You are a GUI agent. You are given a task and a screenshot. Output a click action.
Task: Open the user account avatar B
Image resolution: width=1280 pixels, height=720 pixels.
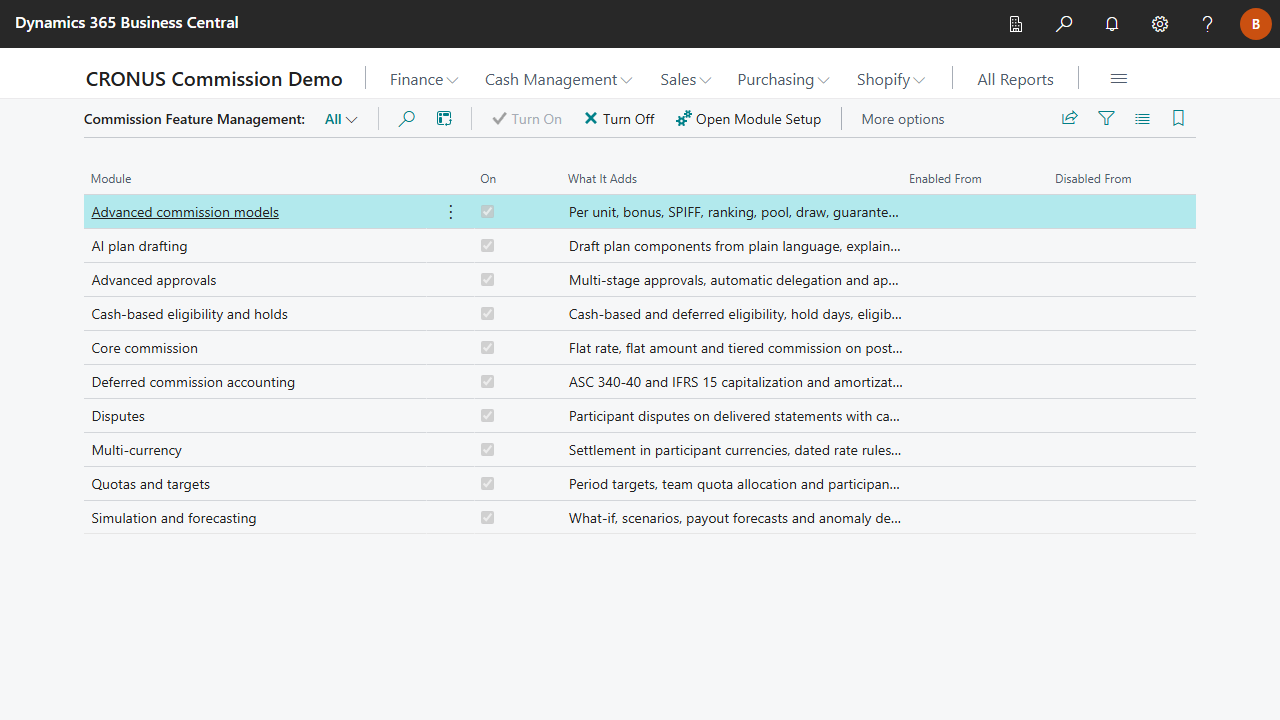pos(1256,24)
